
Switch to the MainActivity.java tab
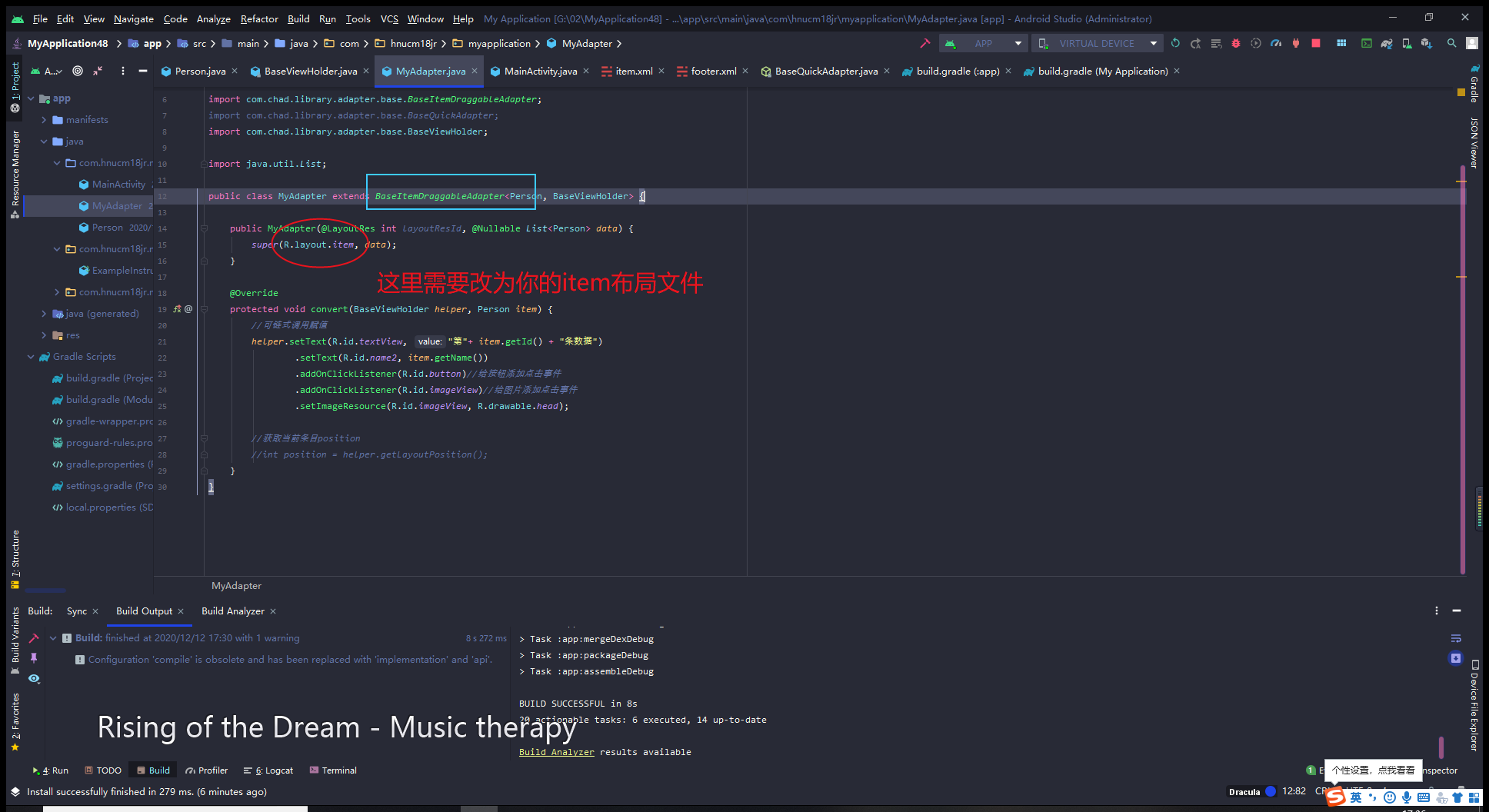[x=540, y=71]
